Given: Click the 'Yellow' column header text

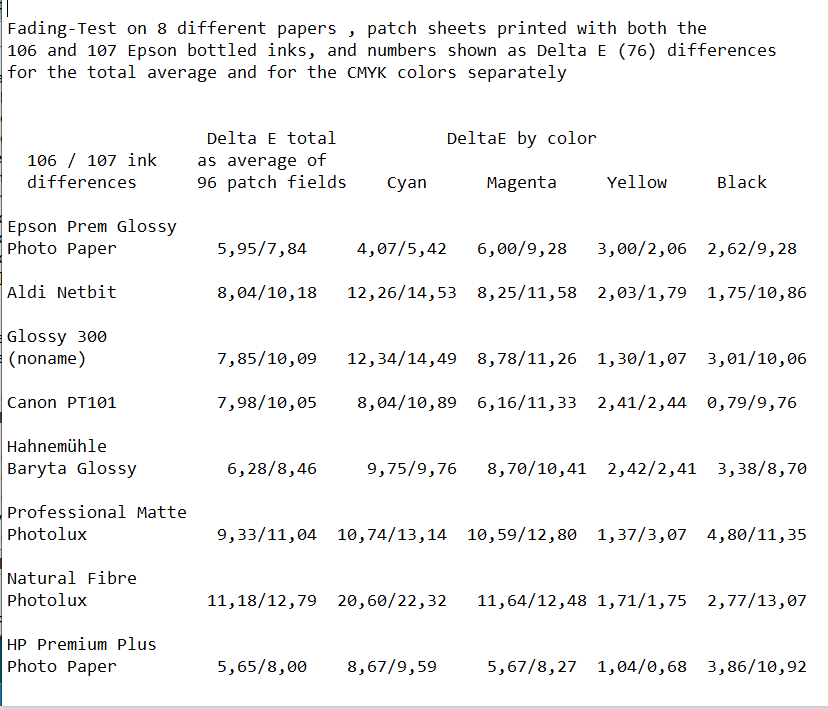Looking at the screenshot, I should click(x=636, y=182).
